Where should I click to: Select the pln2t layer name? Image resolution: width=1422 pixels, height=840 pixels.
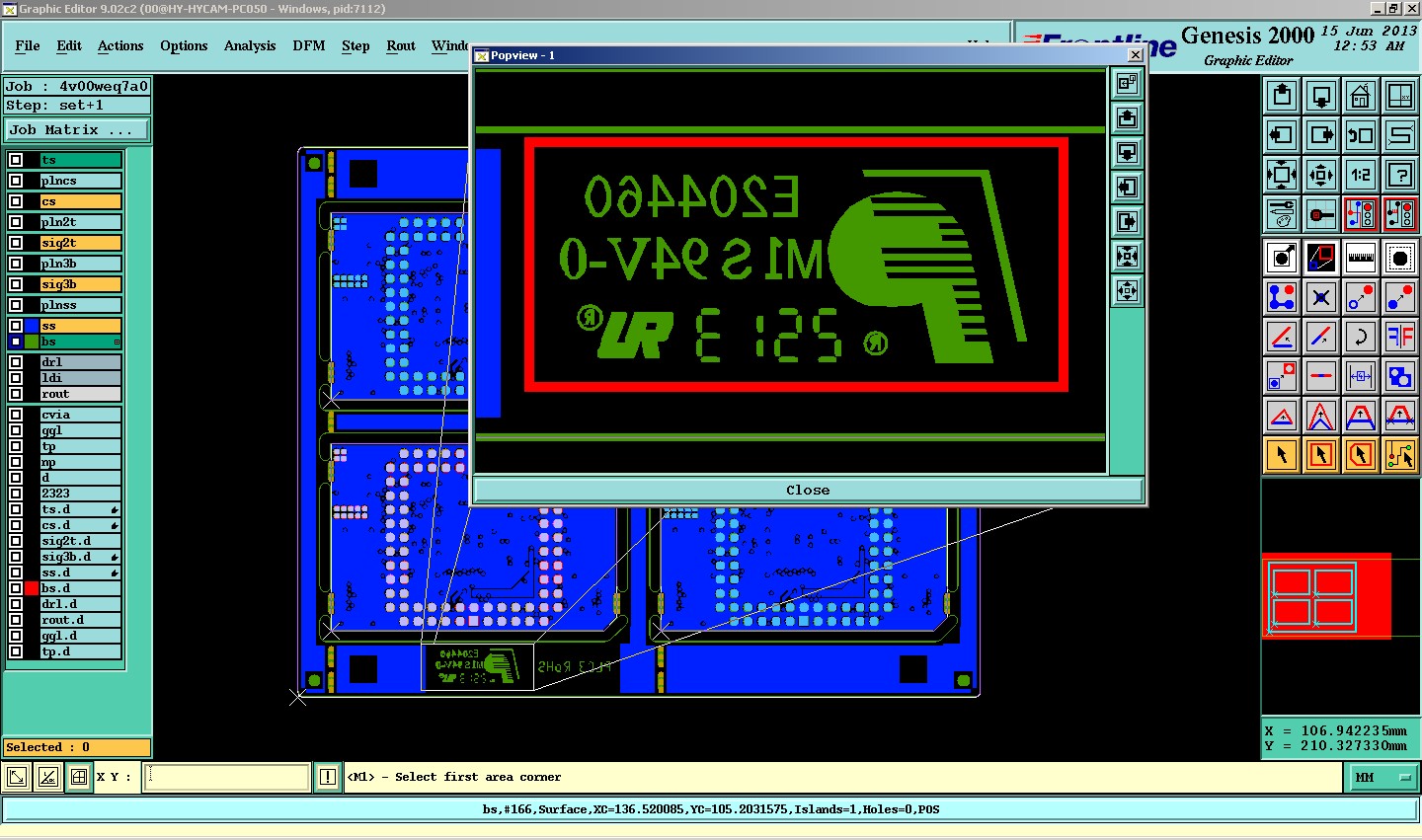(x=80, y=222)
